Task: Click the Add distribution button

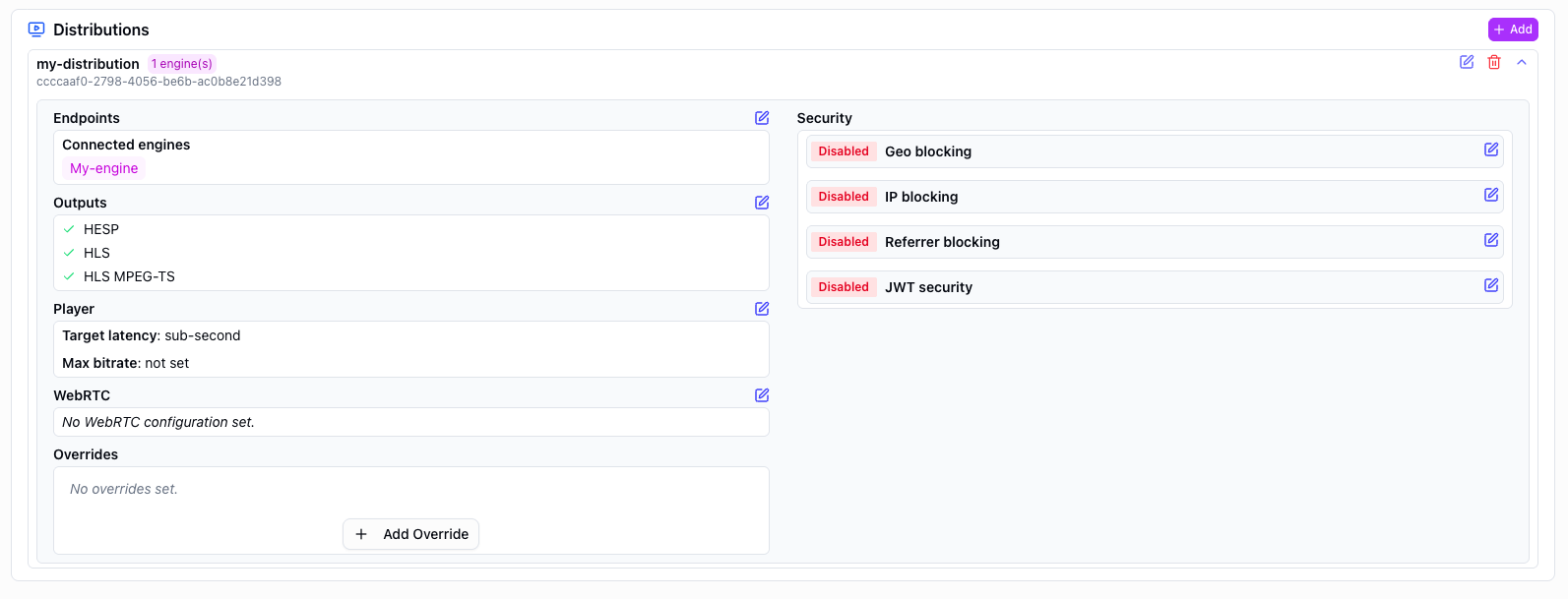Action: pyautogui.click(x=1512, y=30)
